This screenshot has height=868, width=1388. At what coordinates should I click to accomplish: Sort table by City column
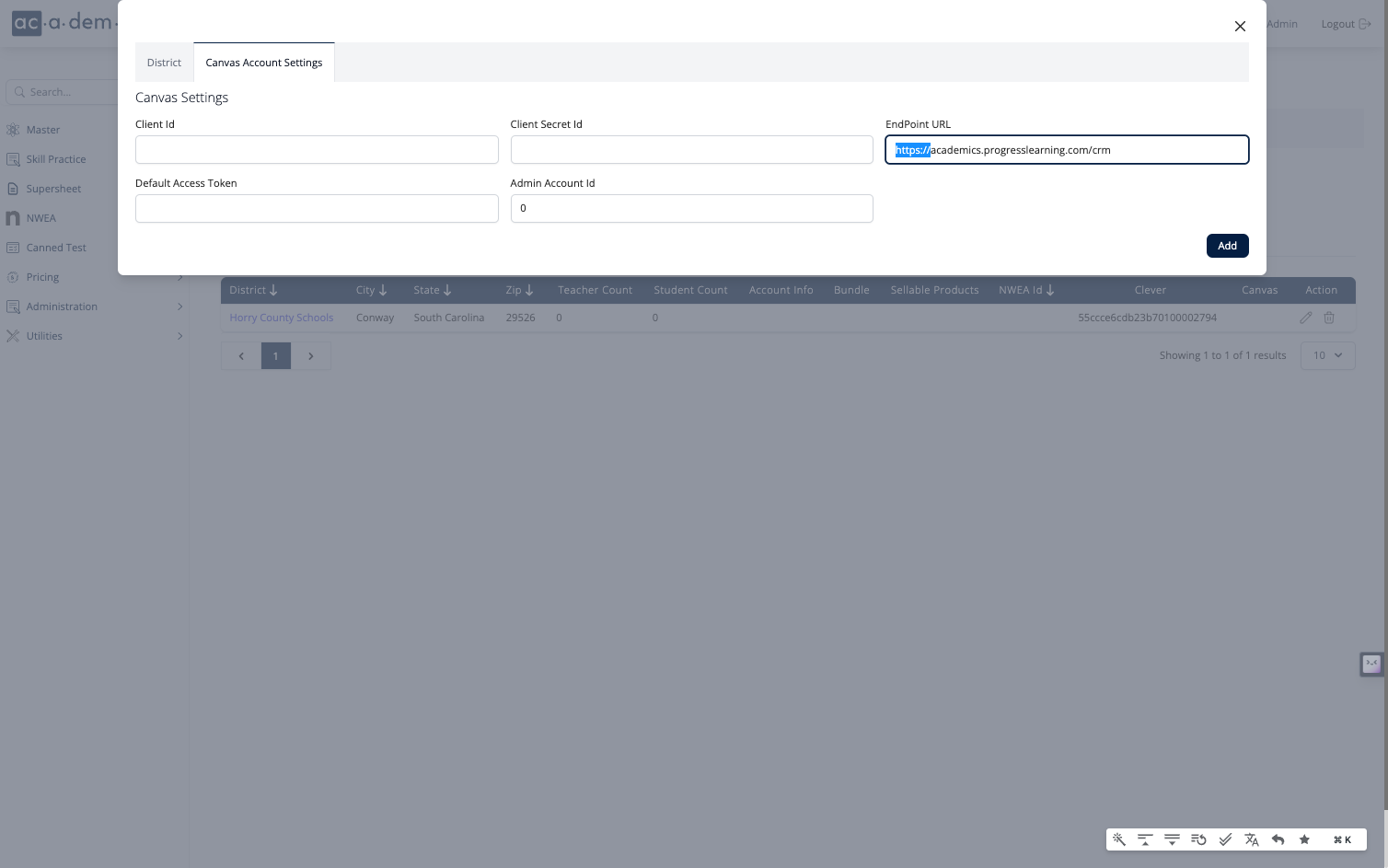coord(372,290)
